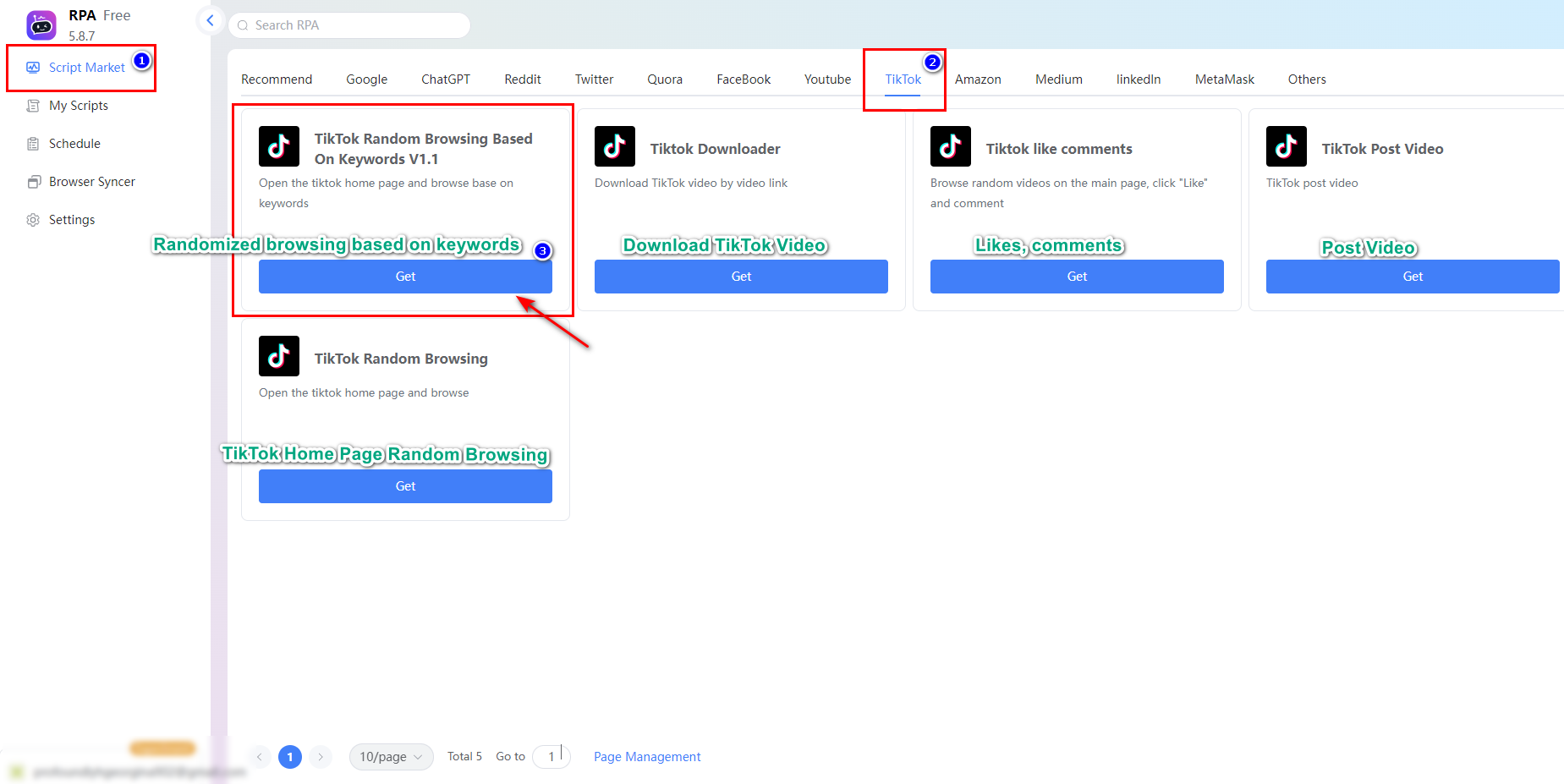Focus the Search RPA field

349,25
